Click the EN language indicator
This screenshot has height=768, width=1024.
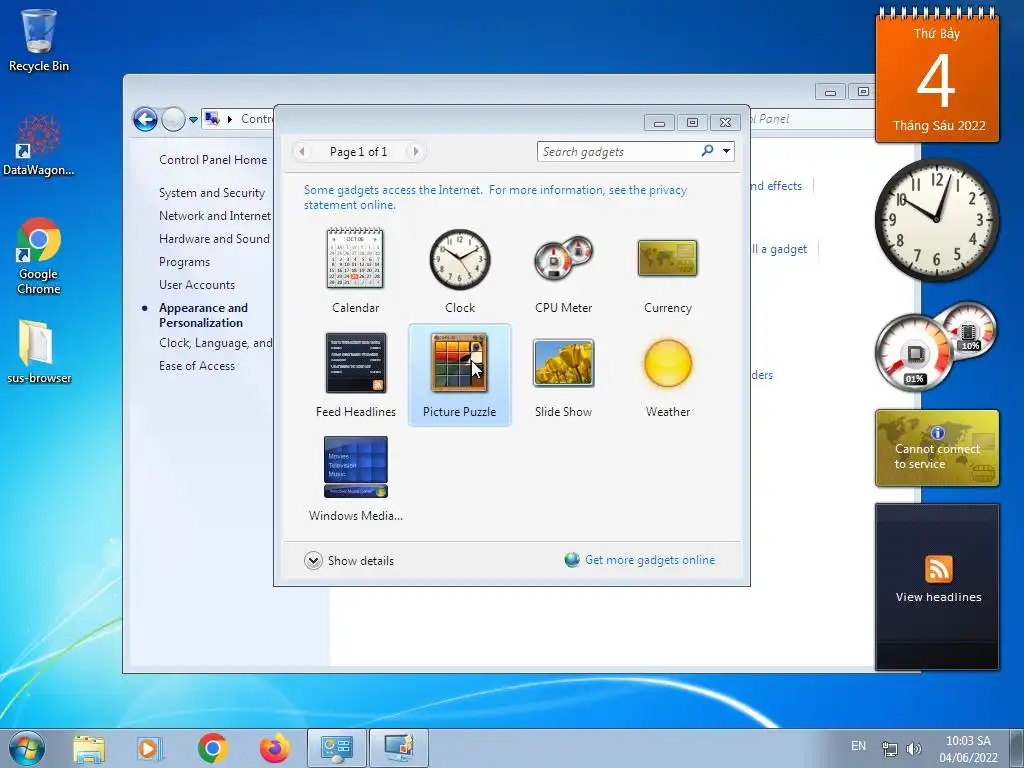(x=858, y=746)
